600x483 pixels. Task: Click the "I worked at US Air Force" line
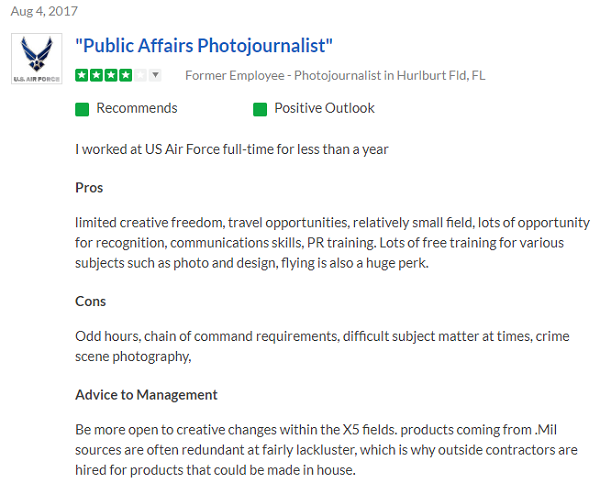click(x=231, y=150)
